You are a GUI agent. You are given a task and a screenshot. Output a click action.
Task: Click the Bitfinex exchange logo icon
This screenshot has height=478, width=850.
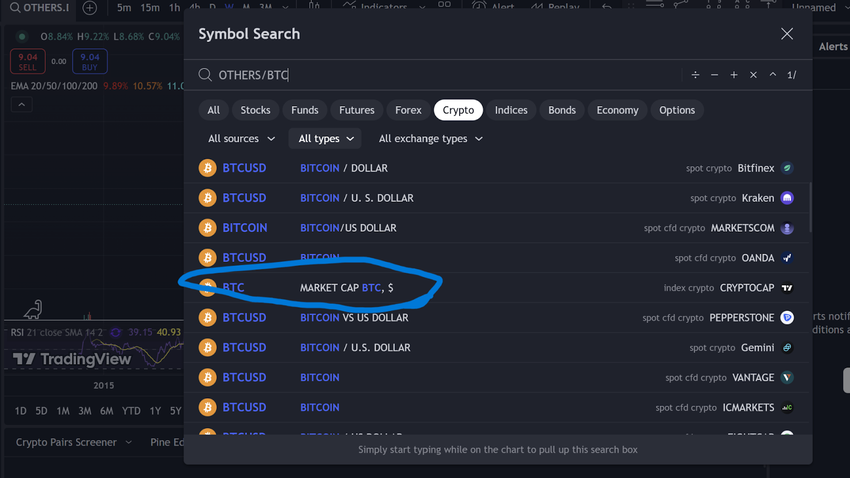point(787,168)
